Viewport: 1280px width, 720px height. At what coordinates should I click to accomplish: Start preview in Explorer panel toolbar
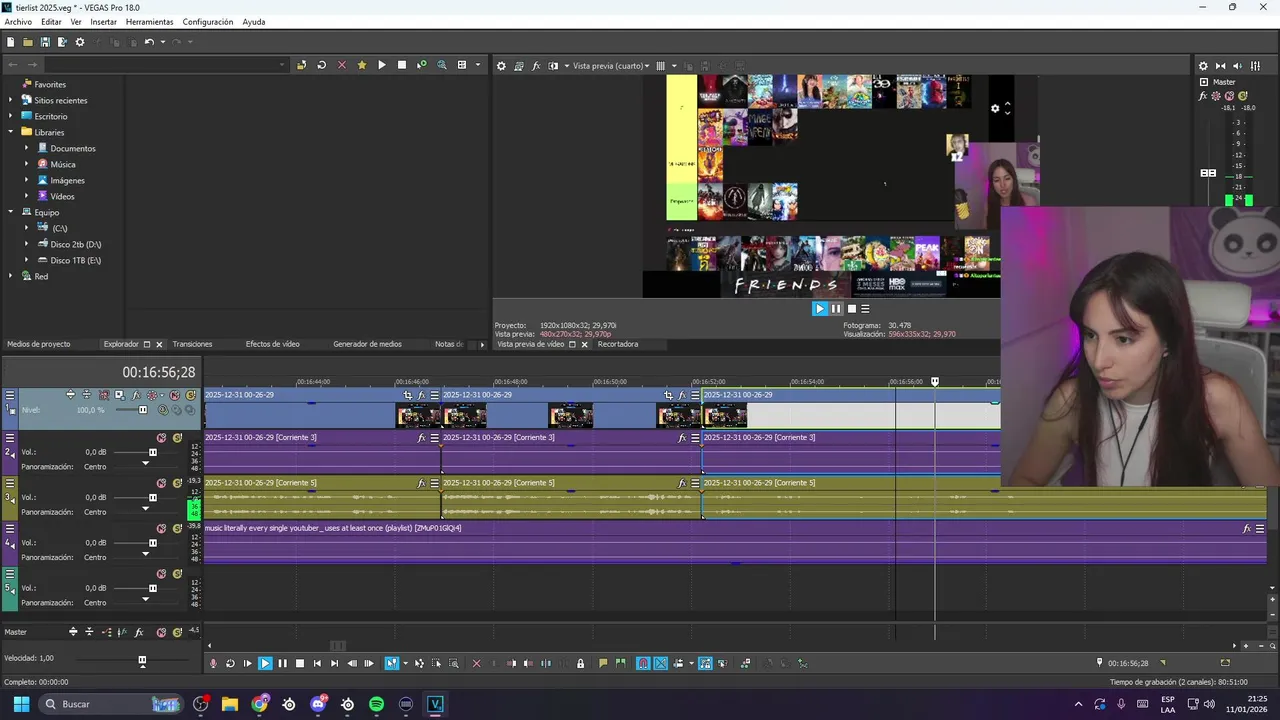[x=381, y=65]
